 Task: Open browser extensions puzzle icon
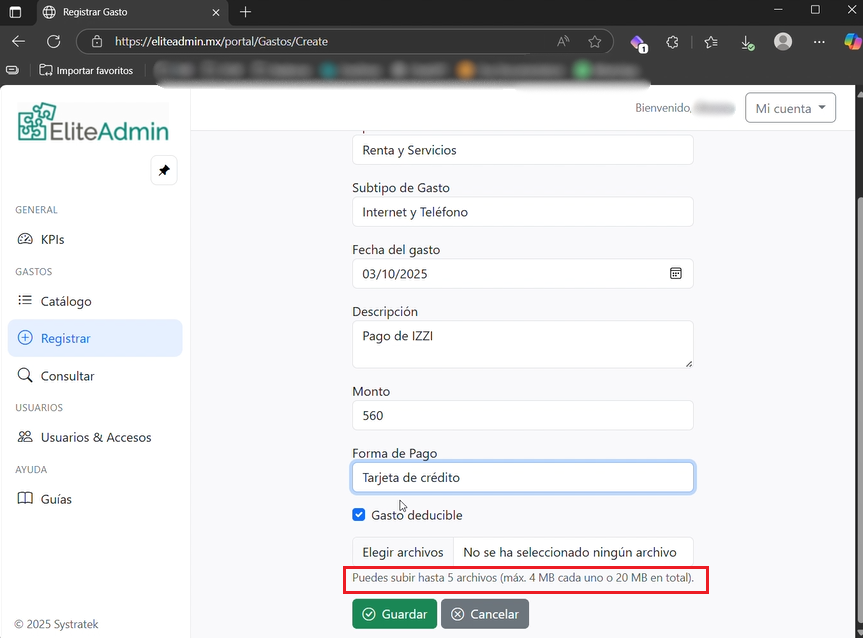(x=672, y=42)
